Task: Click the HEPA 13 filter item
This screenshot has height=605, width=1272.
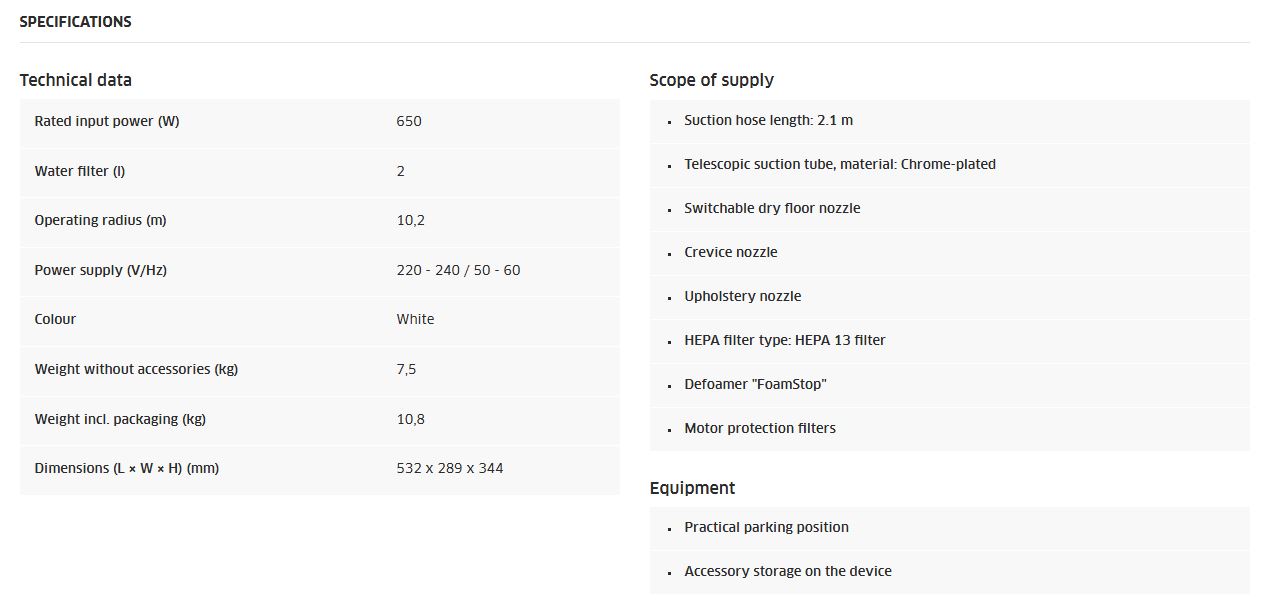Action: point(950,340)
